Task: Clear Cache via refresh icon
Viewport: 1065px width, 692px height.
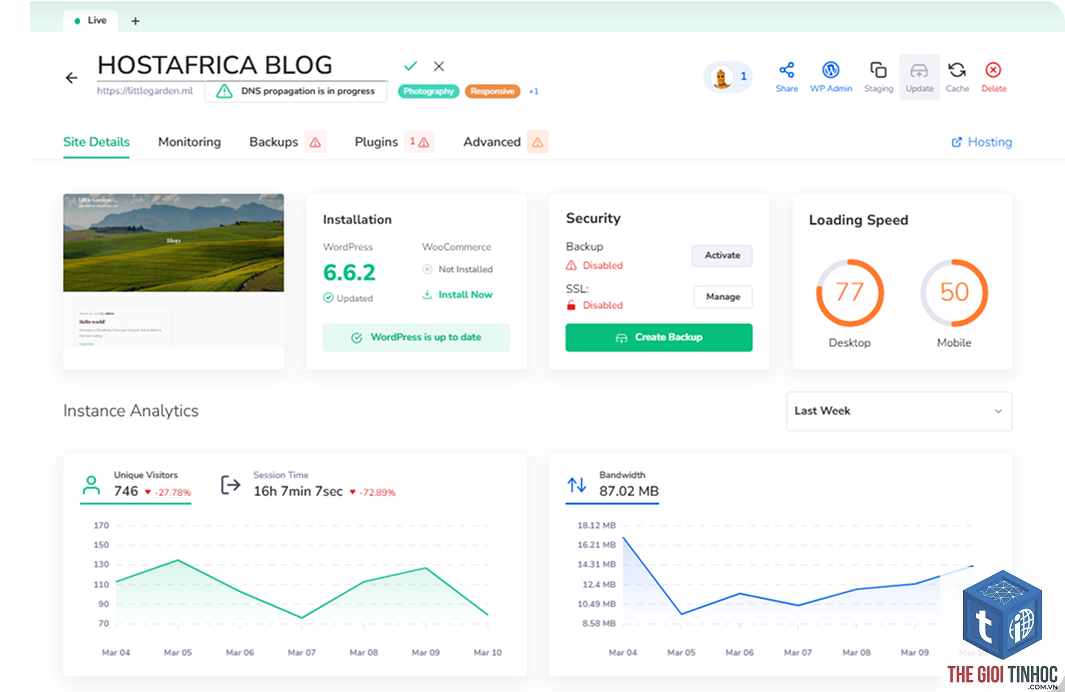Action: [x=957, y=70]
